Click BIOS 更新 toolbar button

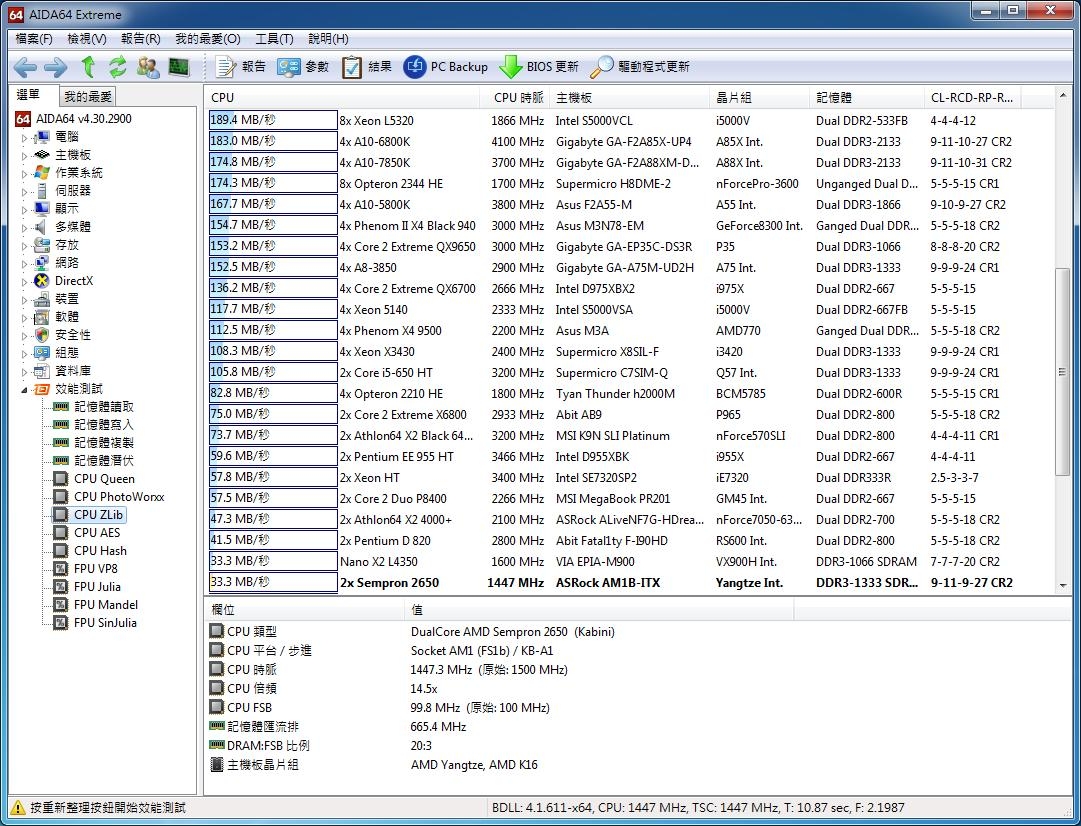538,67
